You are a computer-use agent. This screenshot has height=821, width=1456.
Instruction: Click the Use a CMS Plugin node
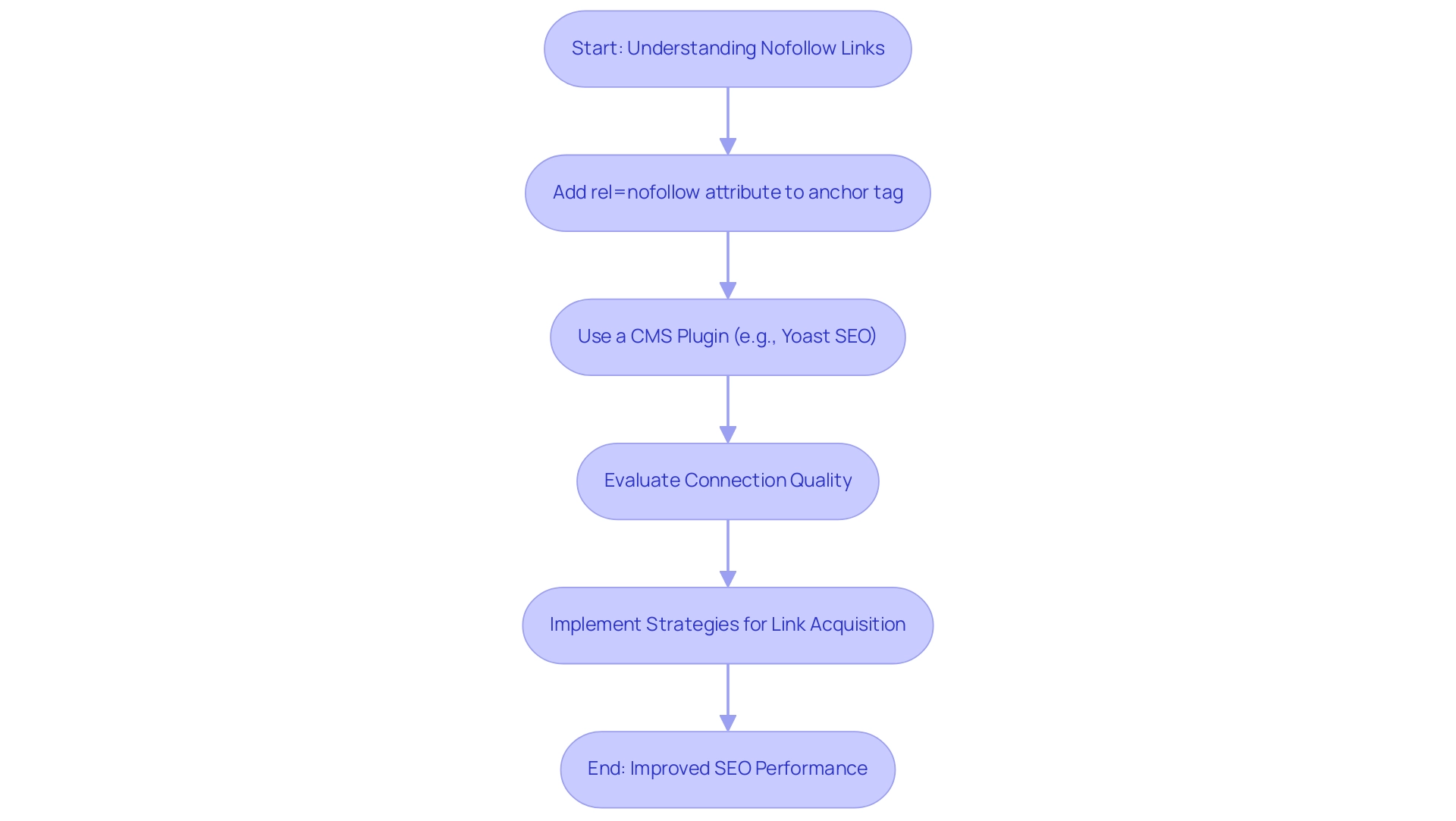[x=728, y=336]
